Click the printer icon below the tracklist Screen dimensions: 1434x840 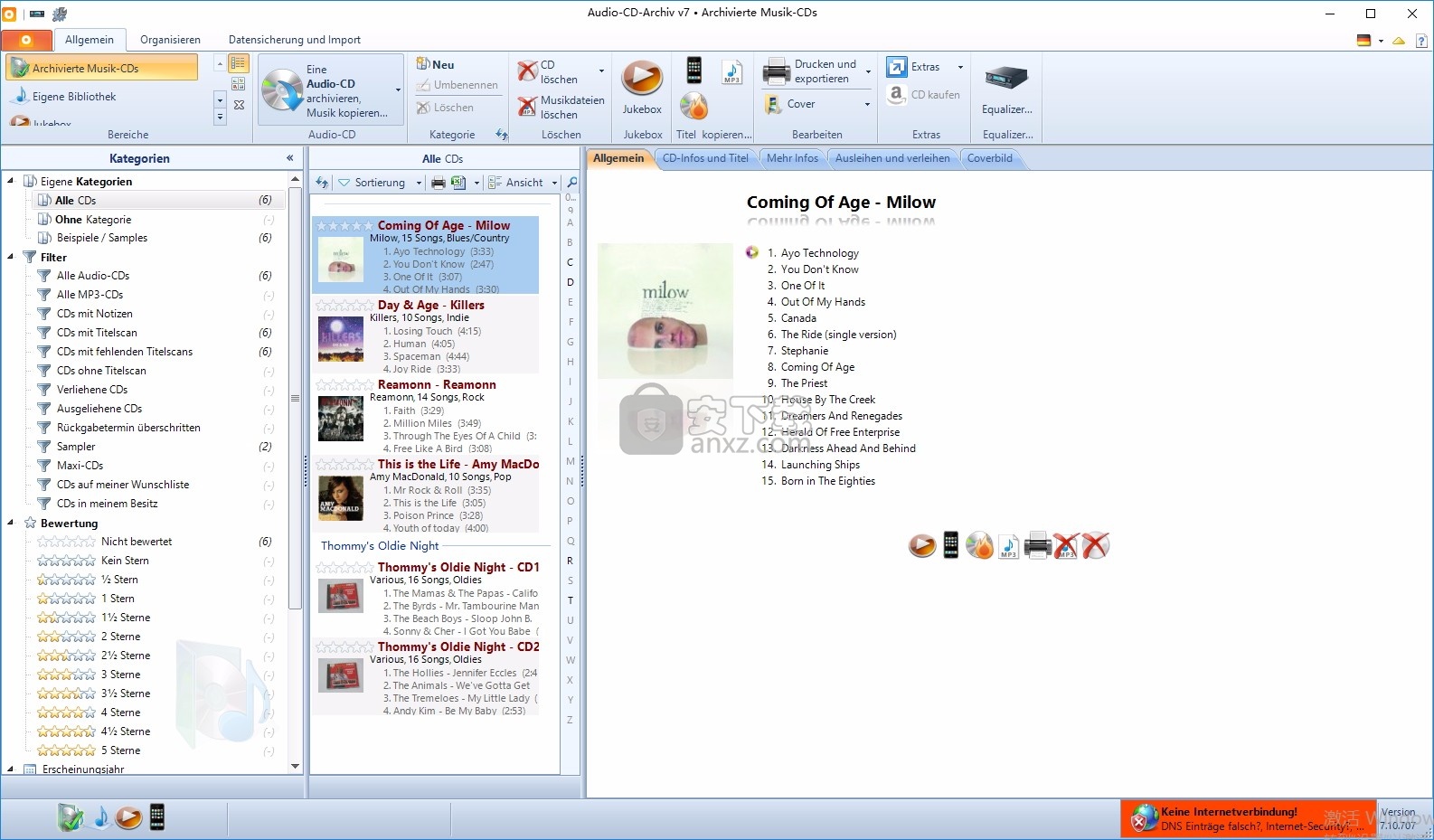pyautogui.click(x=1037, y=545)
